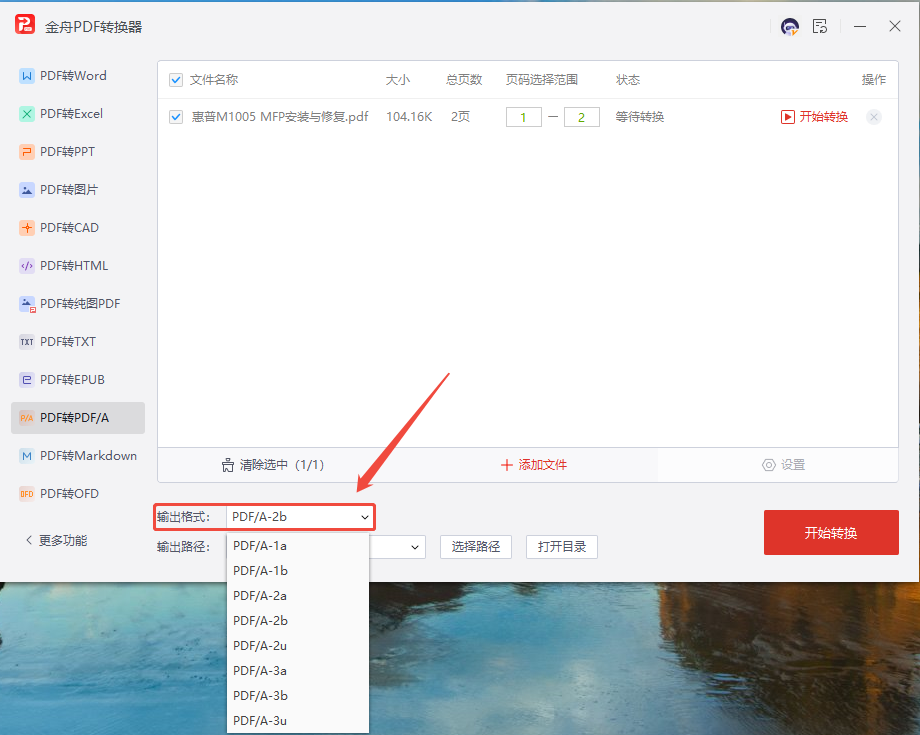920x735 pixels.
Task: Click the PDF转纯图PDF sidebar icon
Action: click(27, 304)
